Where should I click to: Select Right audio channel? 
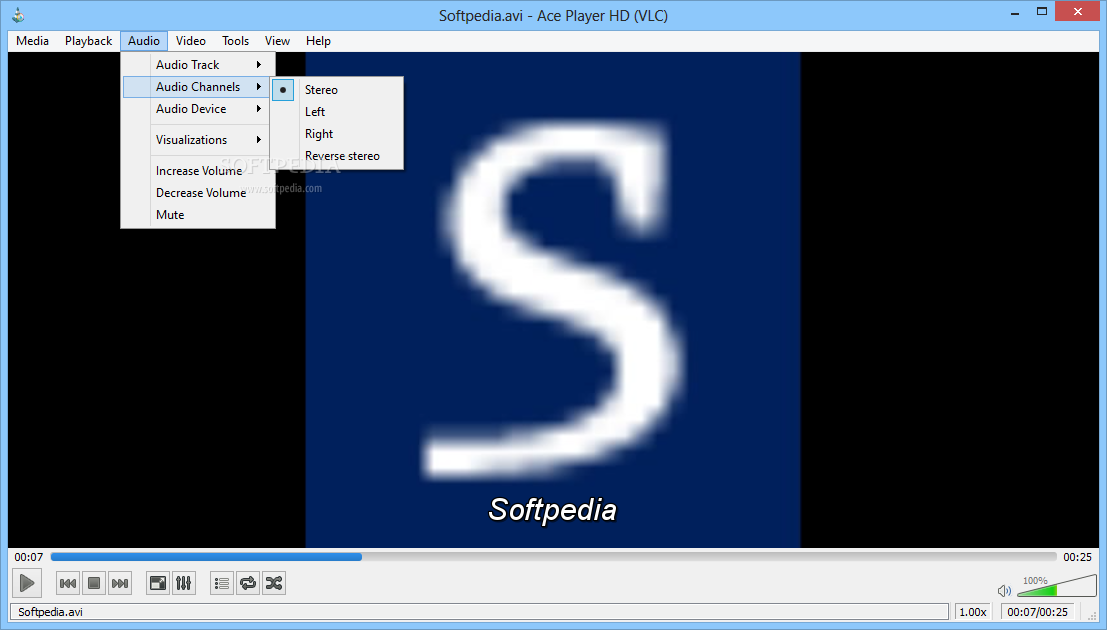(337, 133)
